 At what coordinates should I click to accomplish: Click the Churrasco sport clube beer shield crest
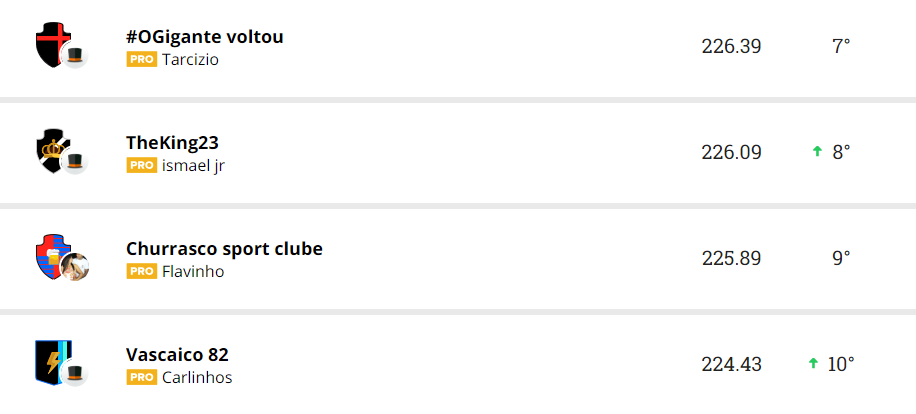pos(50,255)
